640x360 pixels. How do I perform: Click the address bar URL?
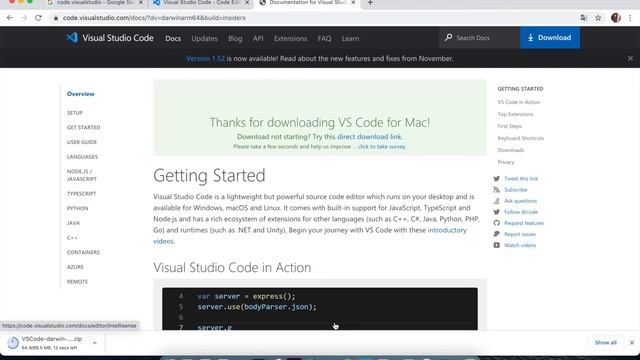click(154, 18)
